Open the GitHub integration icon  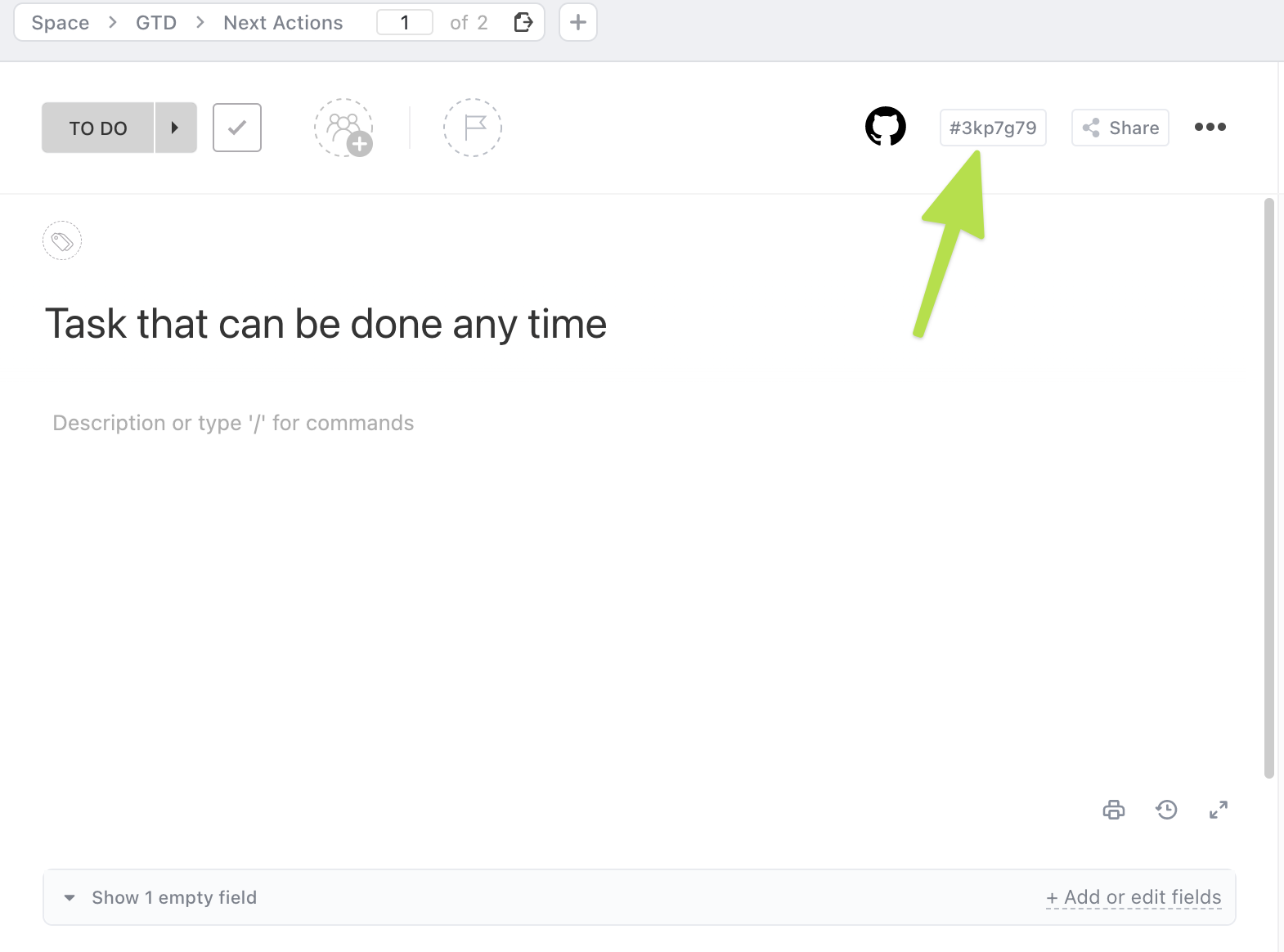point(885,127)
